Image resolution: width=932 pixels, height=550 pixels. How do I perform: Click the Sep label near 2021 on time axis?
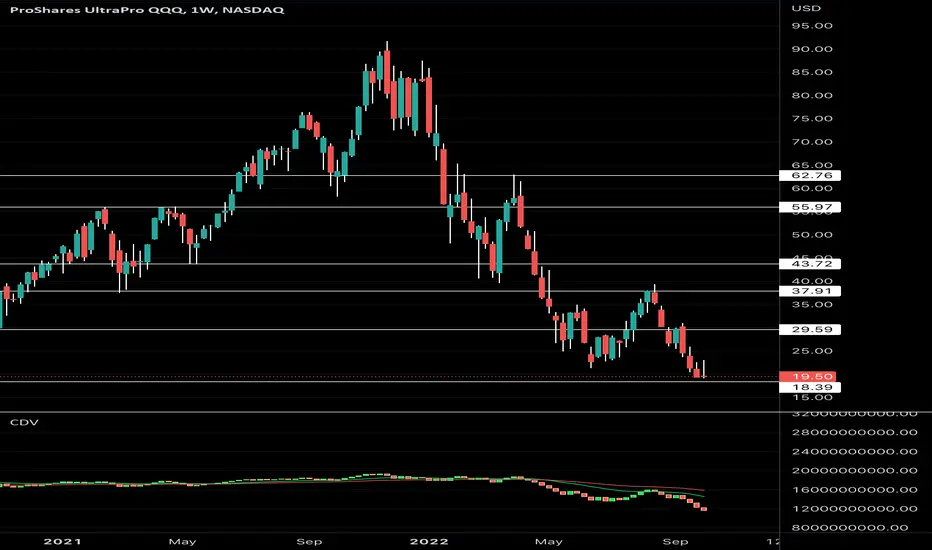[309, 542]
